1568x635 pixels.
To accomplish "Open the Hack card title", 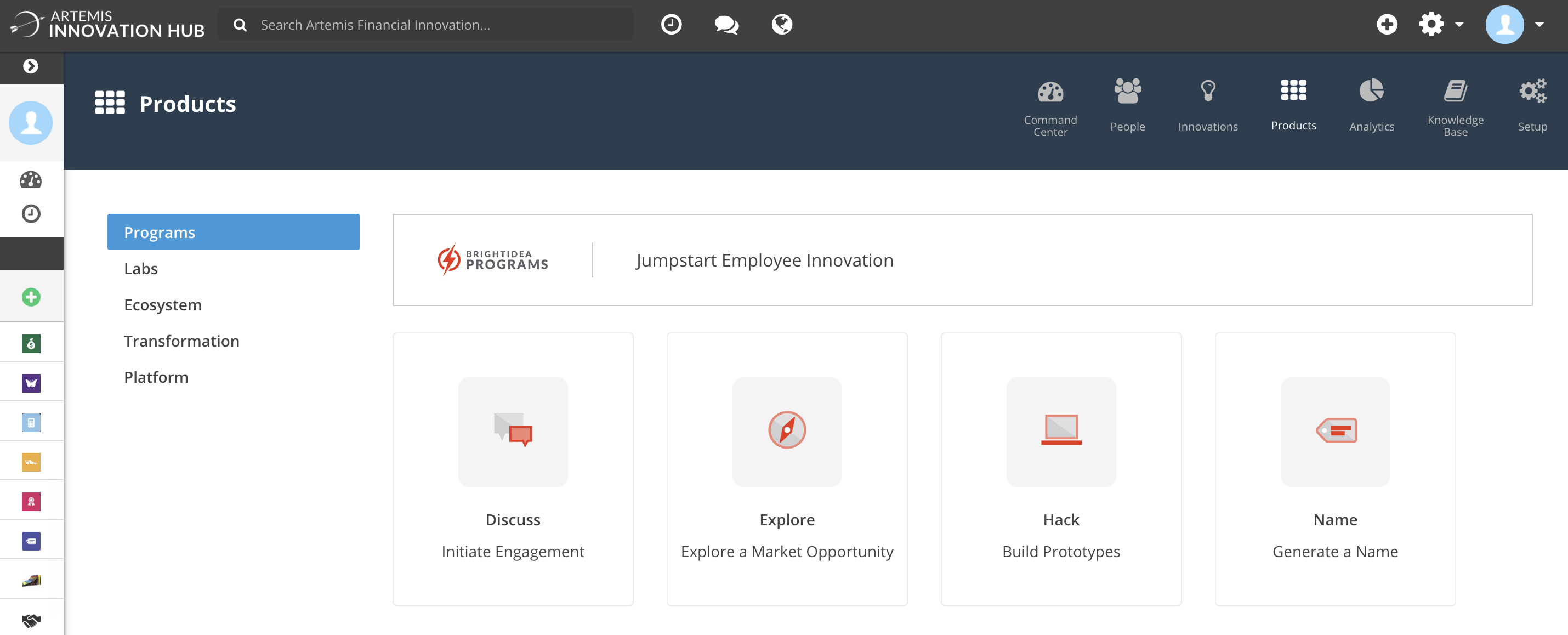I will click(x=1061, y=519).
